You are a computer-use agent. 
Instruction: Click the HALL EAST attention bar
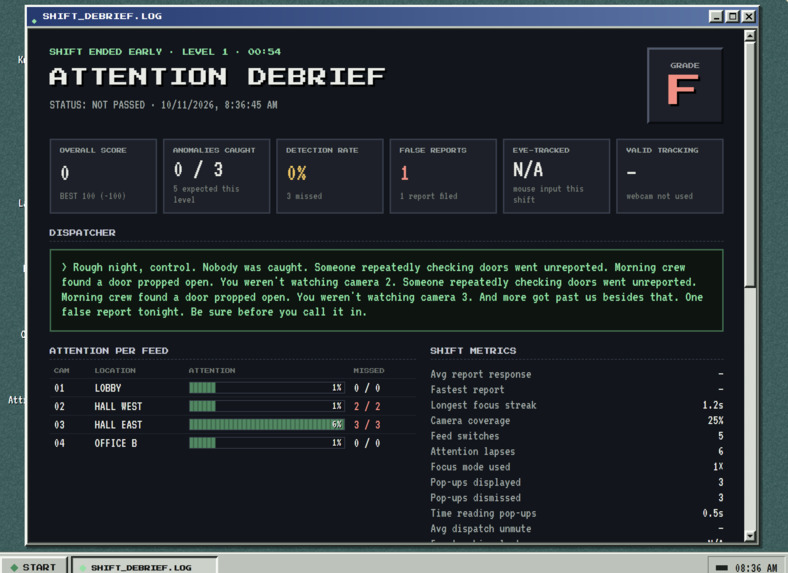[267, 425]
